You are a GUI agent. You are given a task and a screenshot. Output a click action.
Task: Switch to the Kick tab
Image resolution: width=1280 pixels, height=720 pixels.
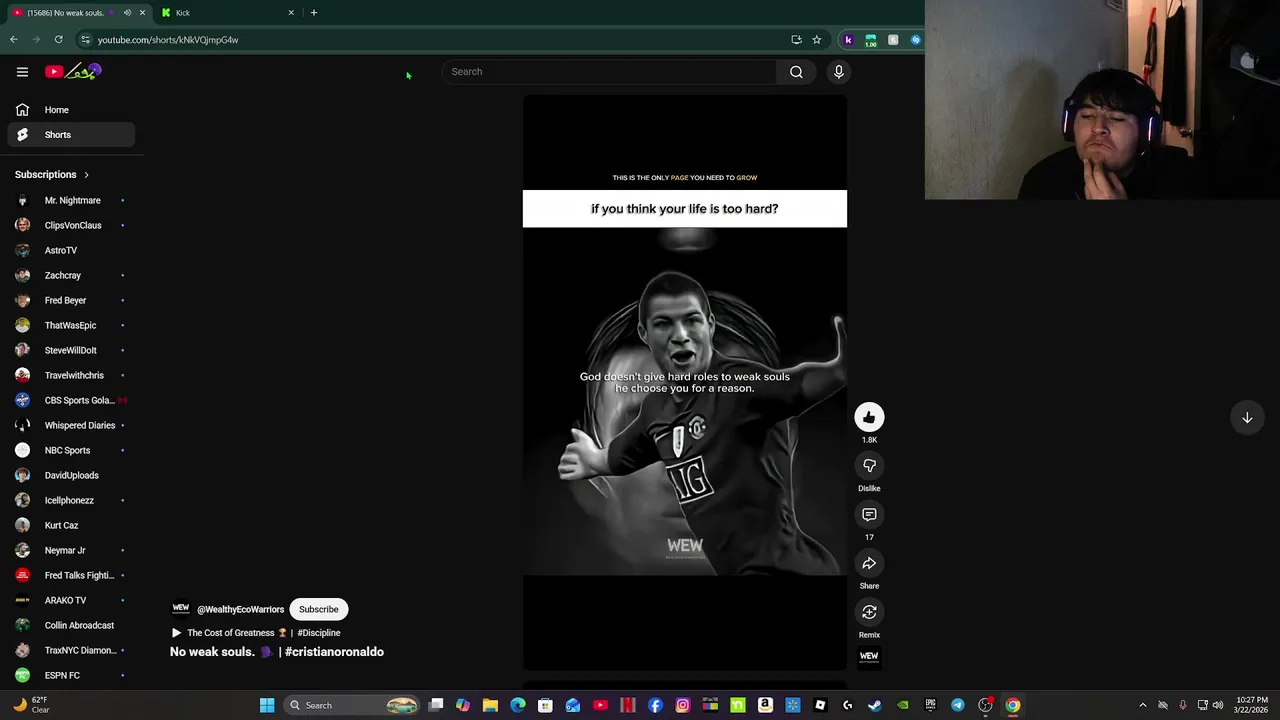230,13
